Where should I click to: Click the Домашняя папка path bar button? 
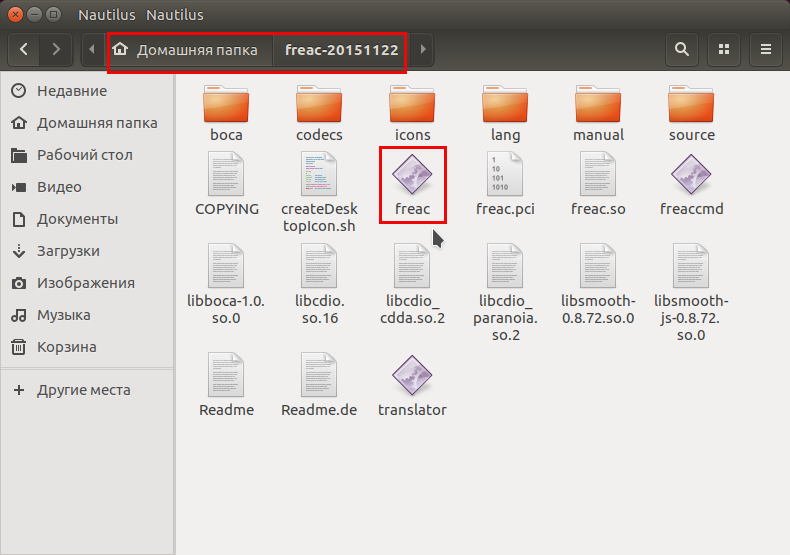pyautogui.click(x=187, y=49)
